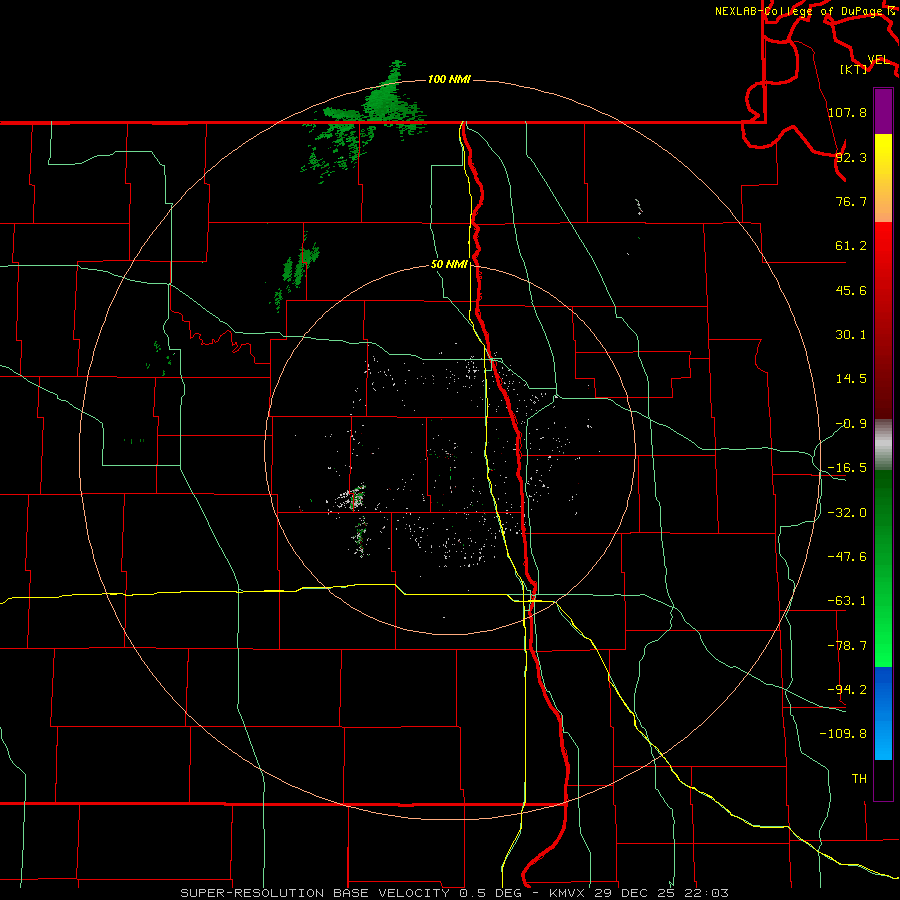Click the red segment of the color bar
The image size is (900, 900).
coord(883,320)
